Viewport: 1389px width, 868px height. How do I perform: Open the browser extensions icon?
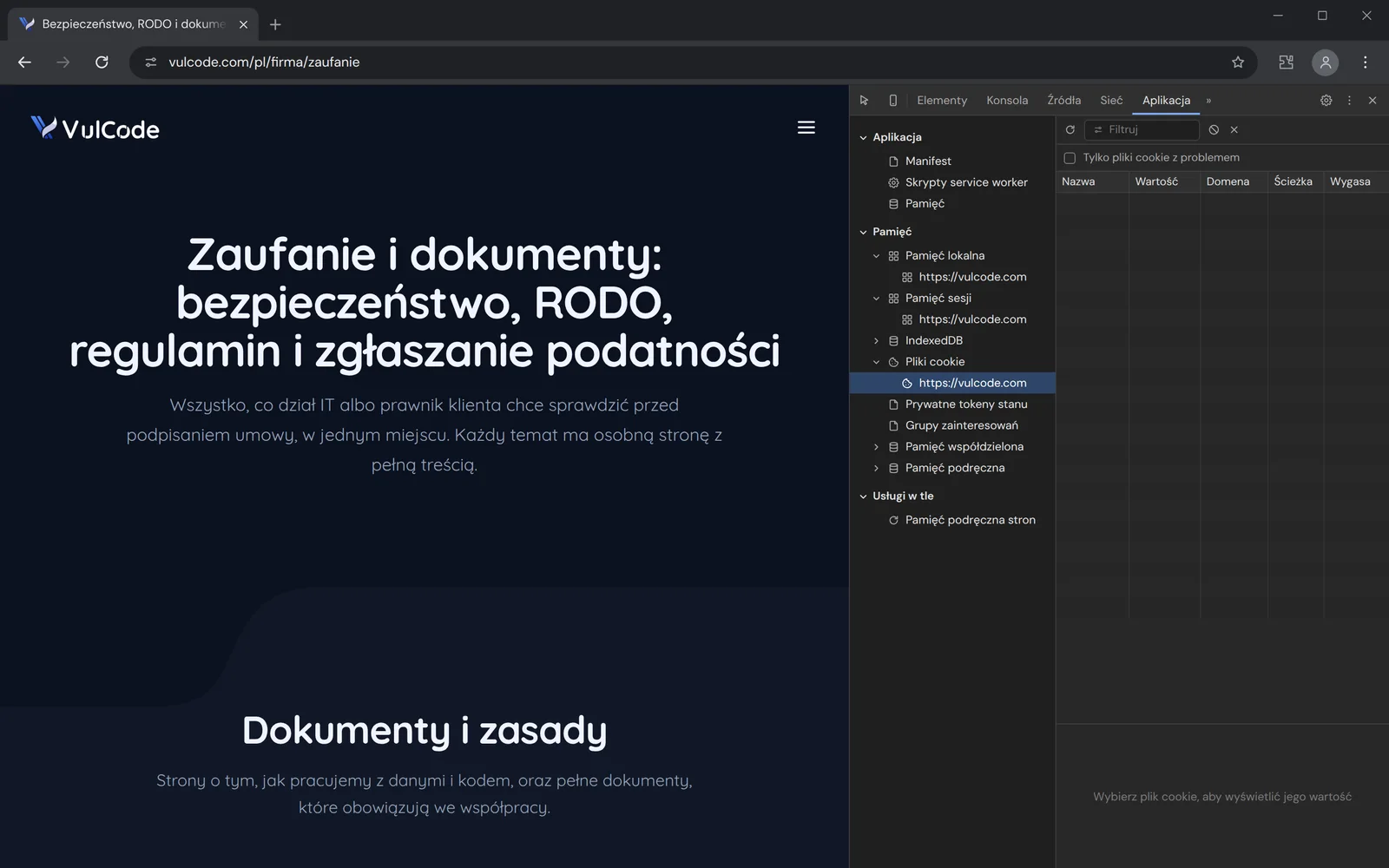1286,62
